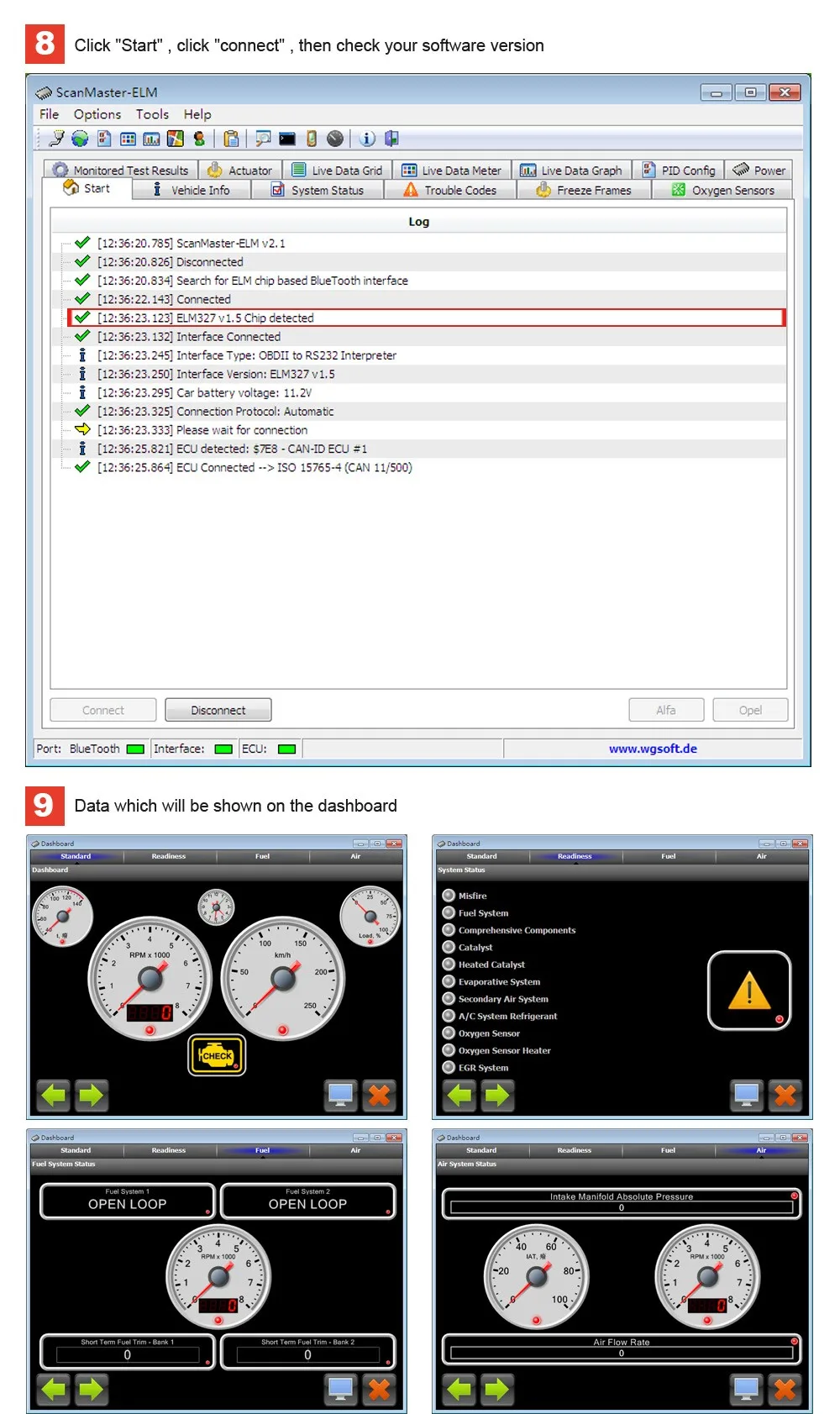Click the globe icon in the ScanMaster toolbar

point(80,139)
